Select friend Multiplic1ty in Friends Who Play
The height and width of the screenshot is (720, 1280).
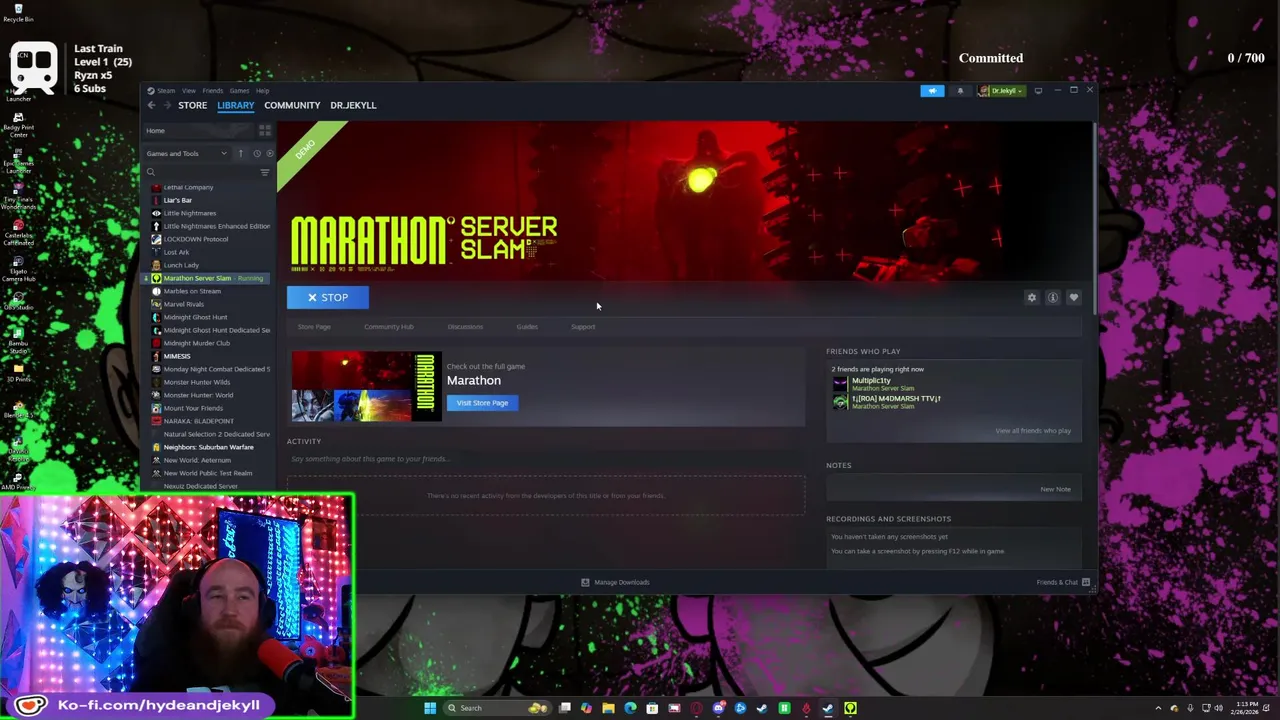tap(871, 381)
